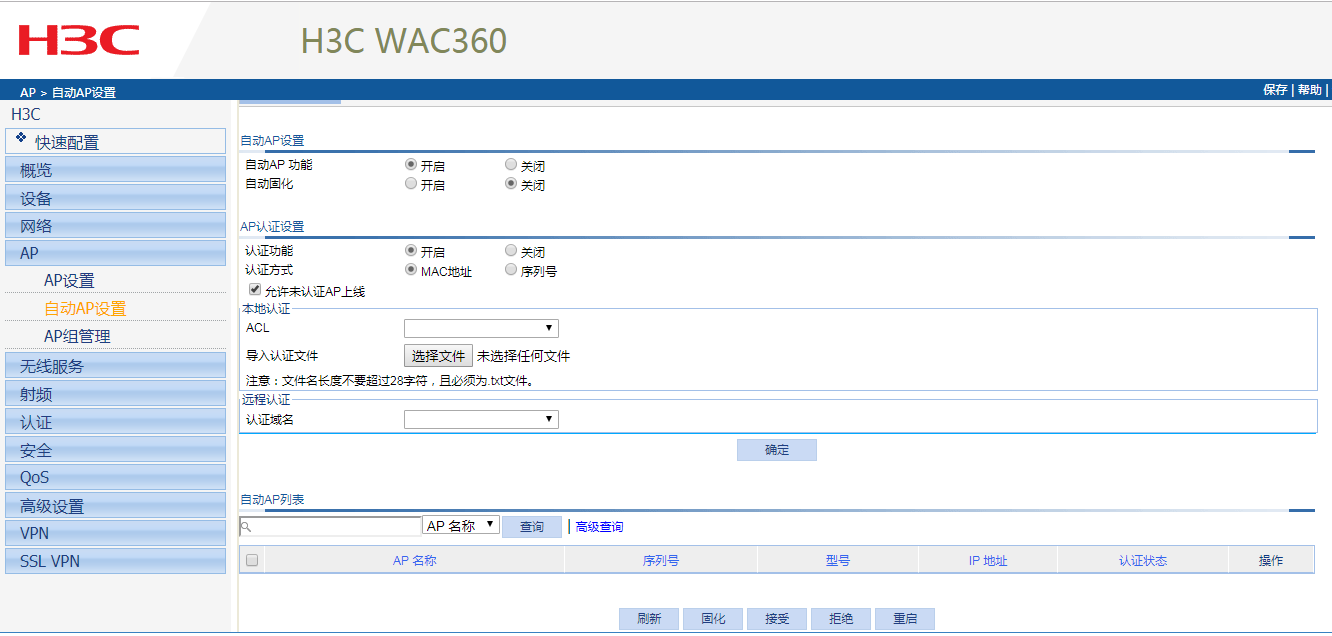Click the 查询 button
Screen dimensions: 1332x636
pyautogui.click(x=532, y=526)
